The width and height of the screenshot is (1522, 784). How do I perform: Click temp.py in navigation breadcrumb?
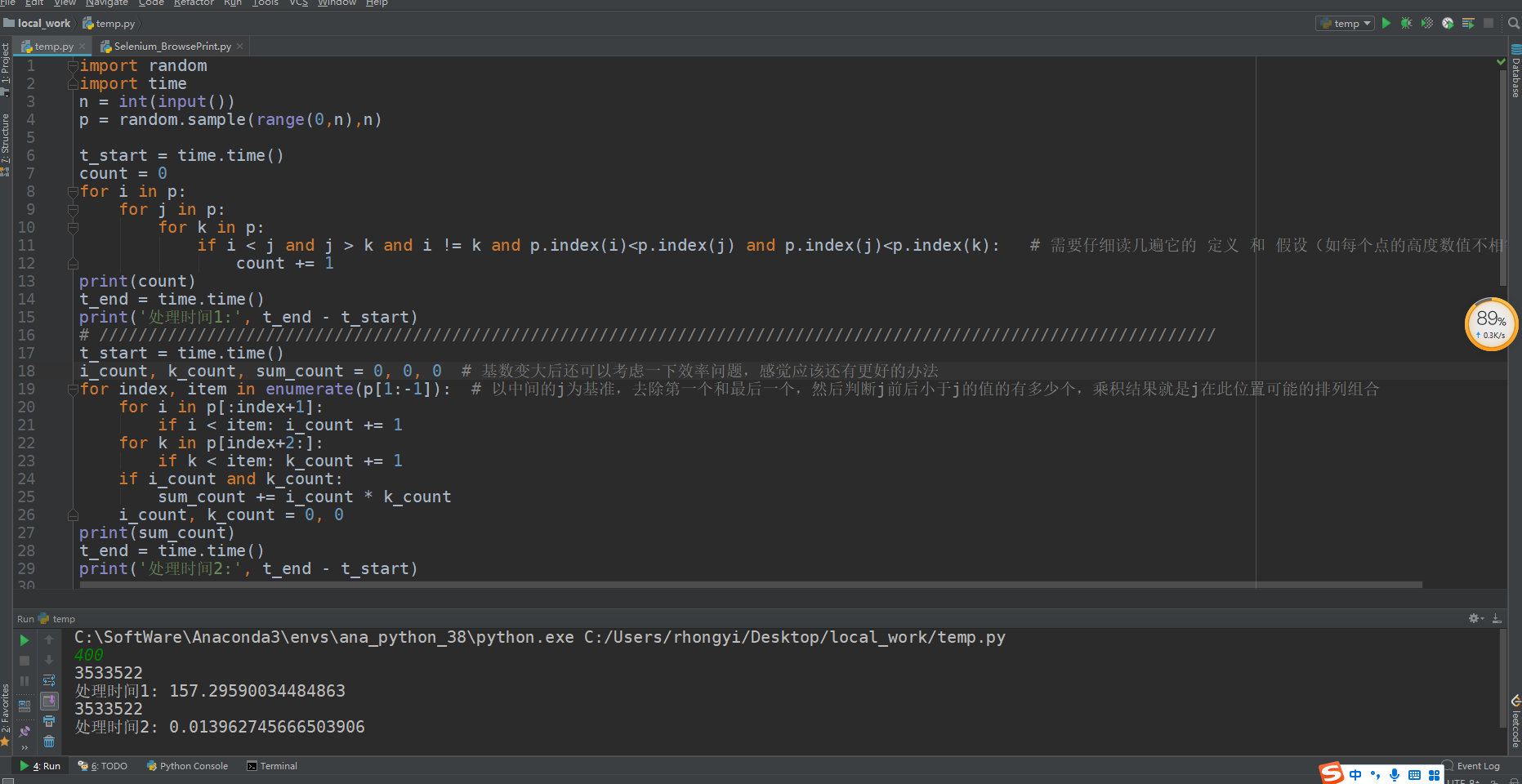(x=109, y=24)
